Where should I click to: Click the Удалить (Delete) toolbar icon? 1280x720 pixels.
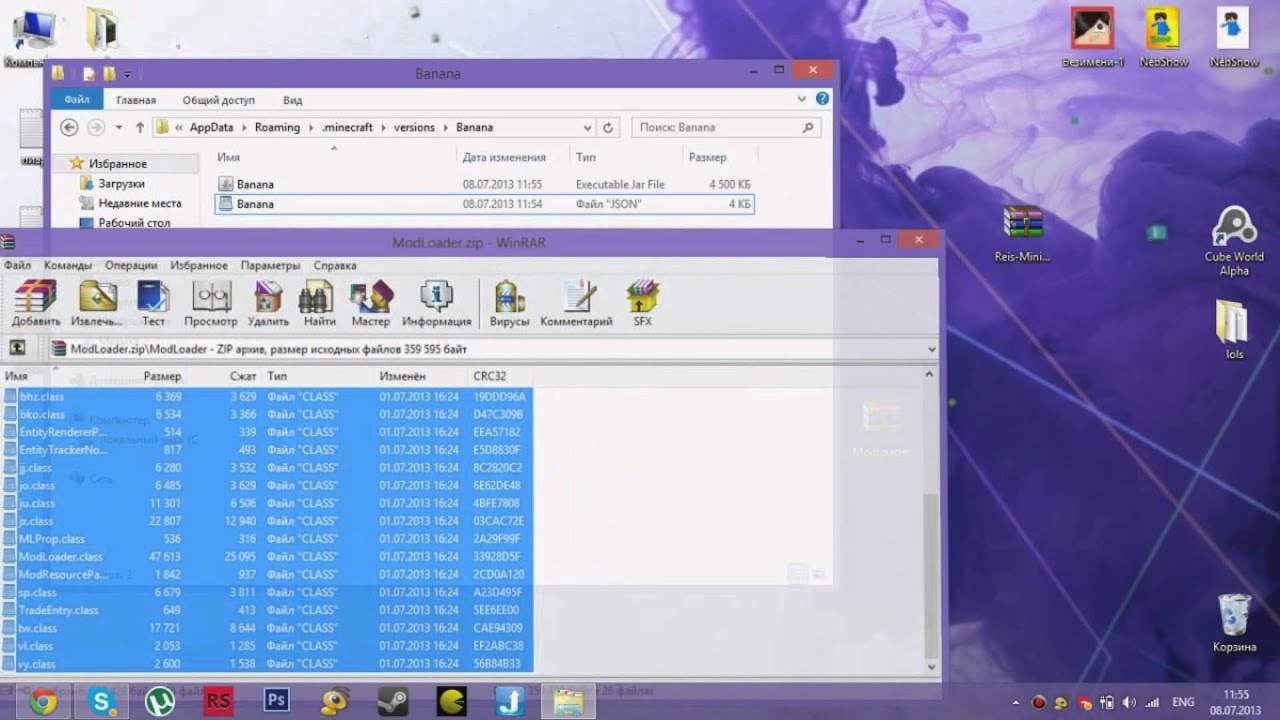[268, 302]
